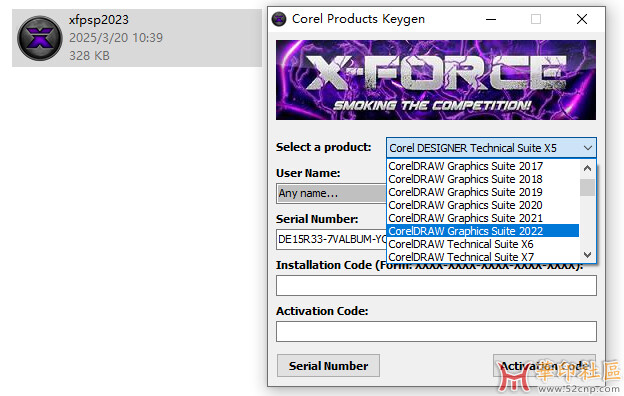Select the xfpsp2023 file icon
The width and height of the screenshot is (624, 396).
click(x=39, y=38)
